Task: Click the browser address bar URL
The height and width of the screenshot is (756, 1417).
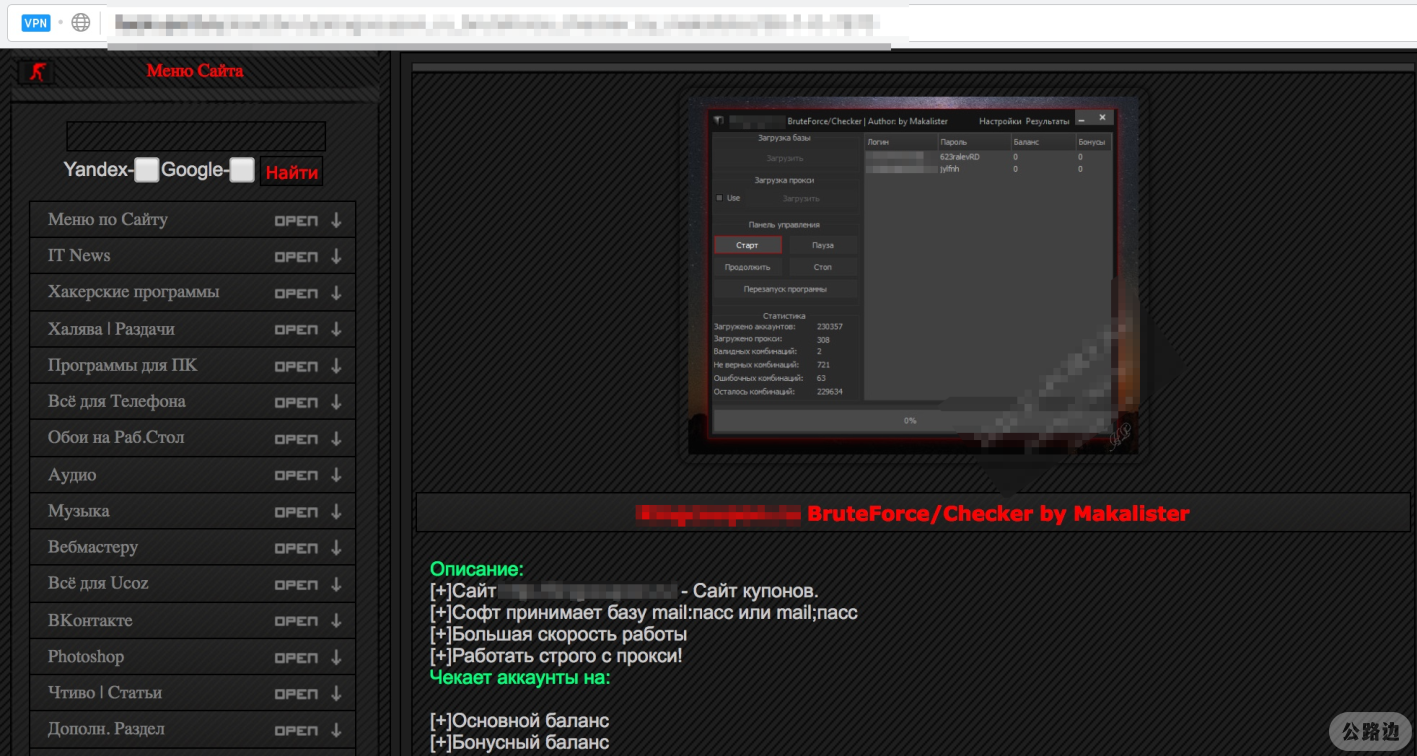Action: click(x=495, y=22)
